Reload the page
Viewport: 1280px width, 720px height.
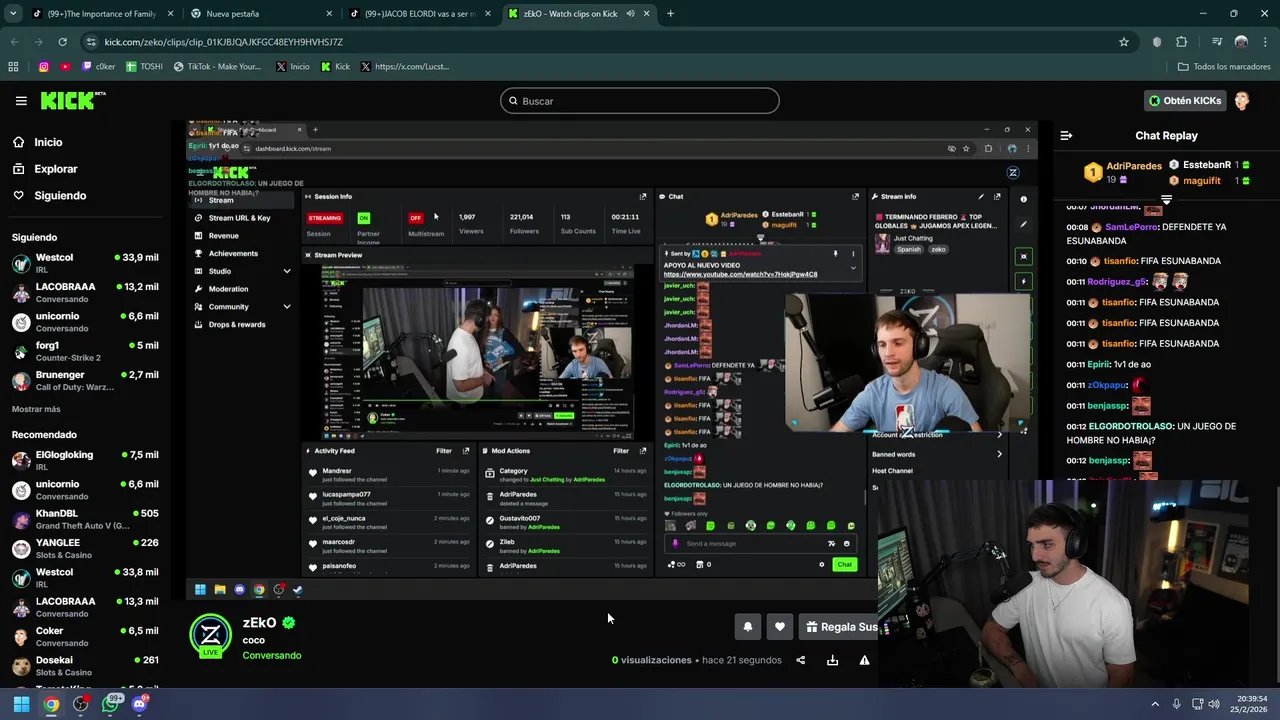pos(62,42)
